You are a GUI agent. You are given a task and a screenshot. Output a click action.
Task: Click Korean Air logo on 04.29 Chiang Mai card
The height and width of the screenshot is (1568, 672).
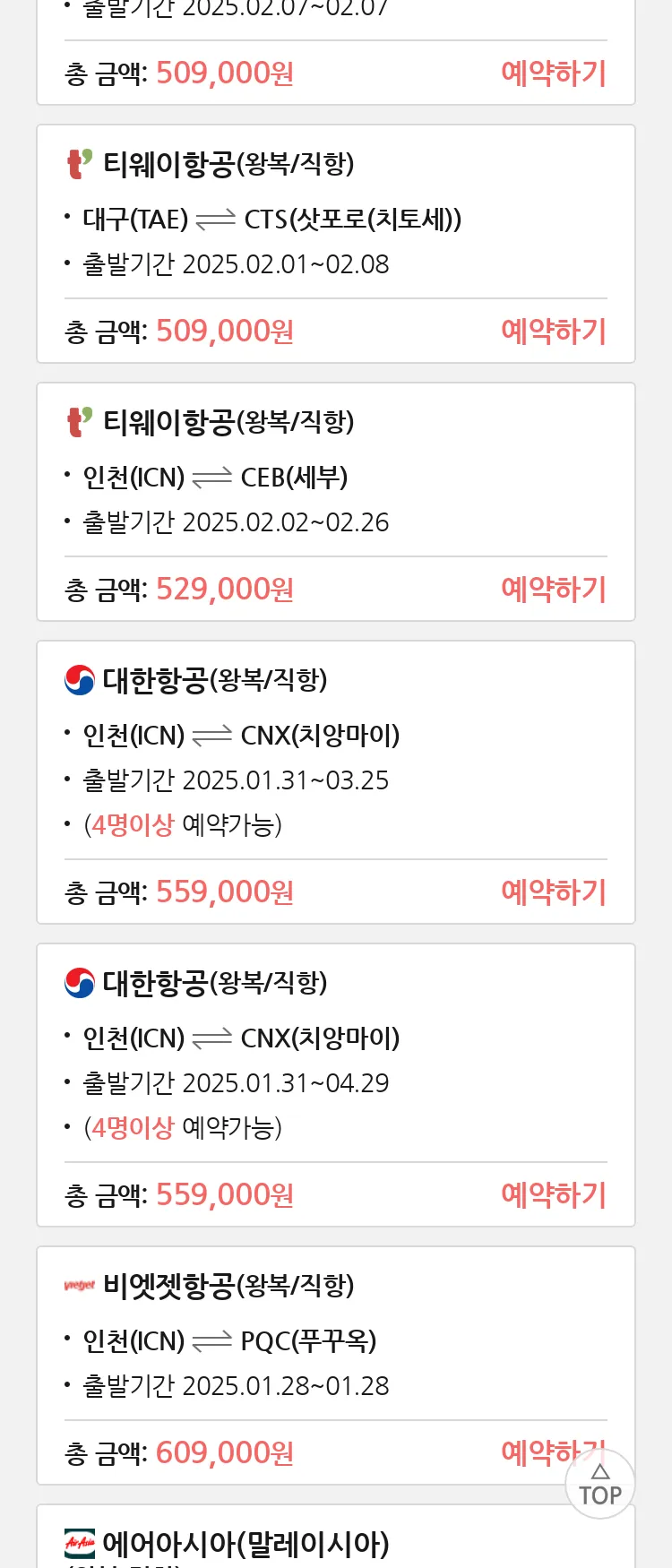tap(80, 983)
